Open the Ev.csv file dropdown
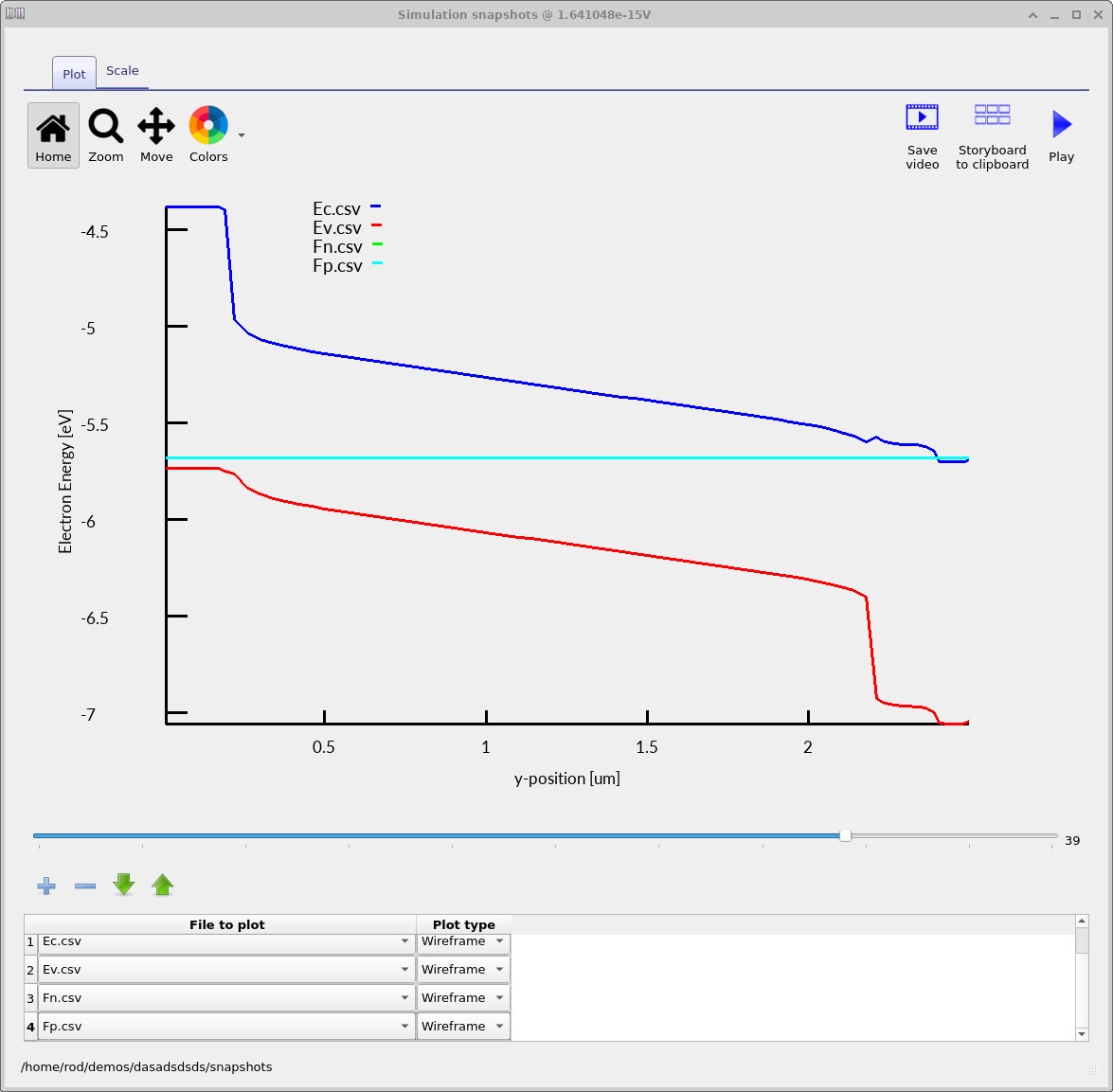The height and width of the screenshot is (1092, 1113). [226, 969]
